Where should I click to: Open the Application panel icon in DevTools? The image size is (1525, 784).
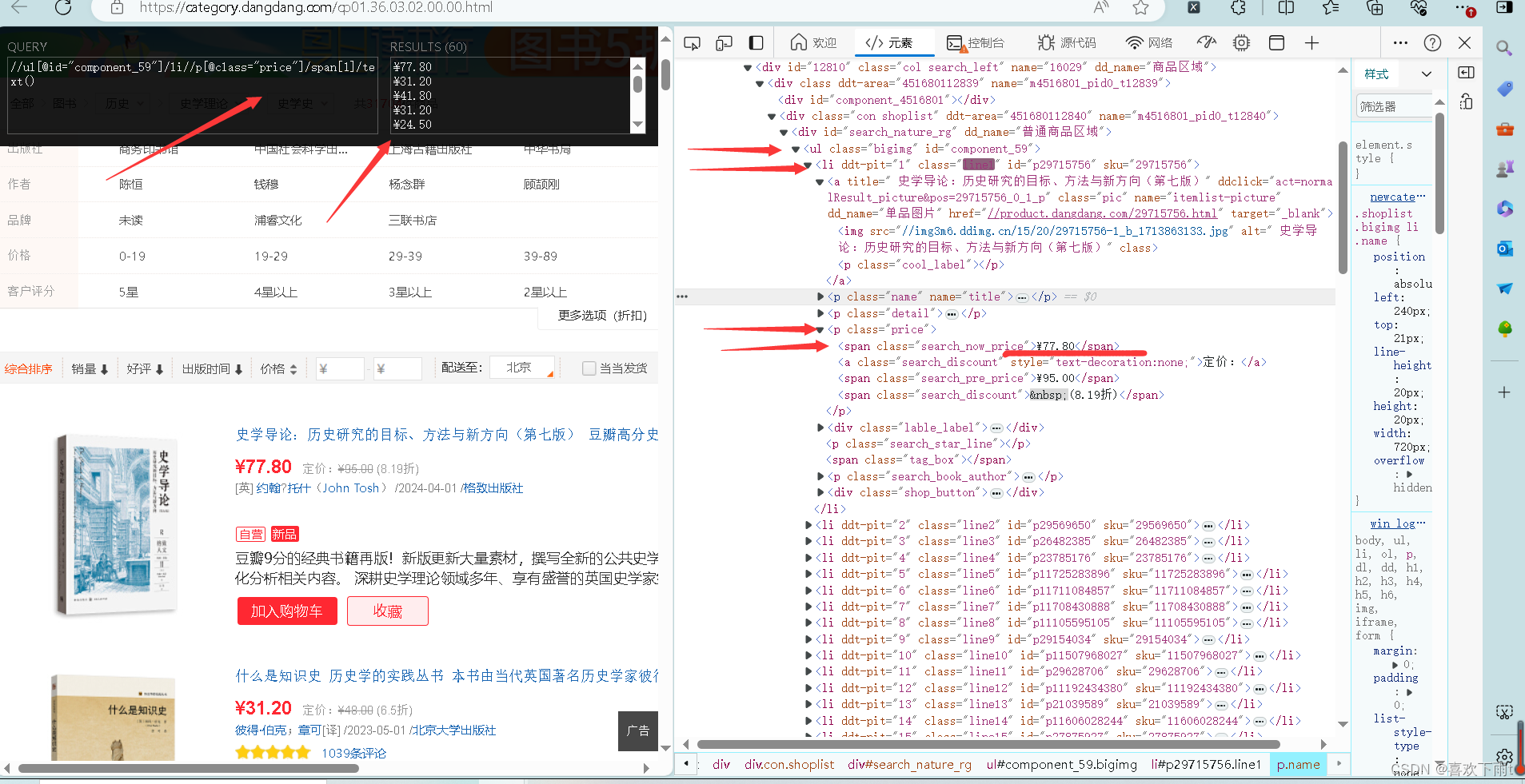point(1276,43)
